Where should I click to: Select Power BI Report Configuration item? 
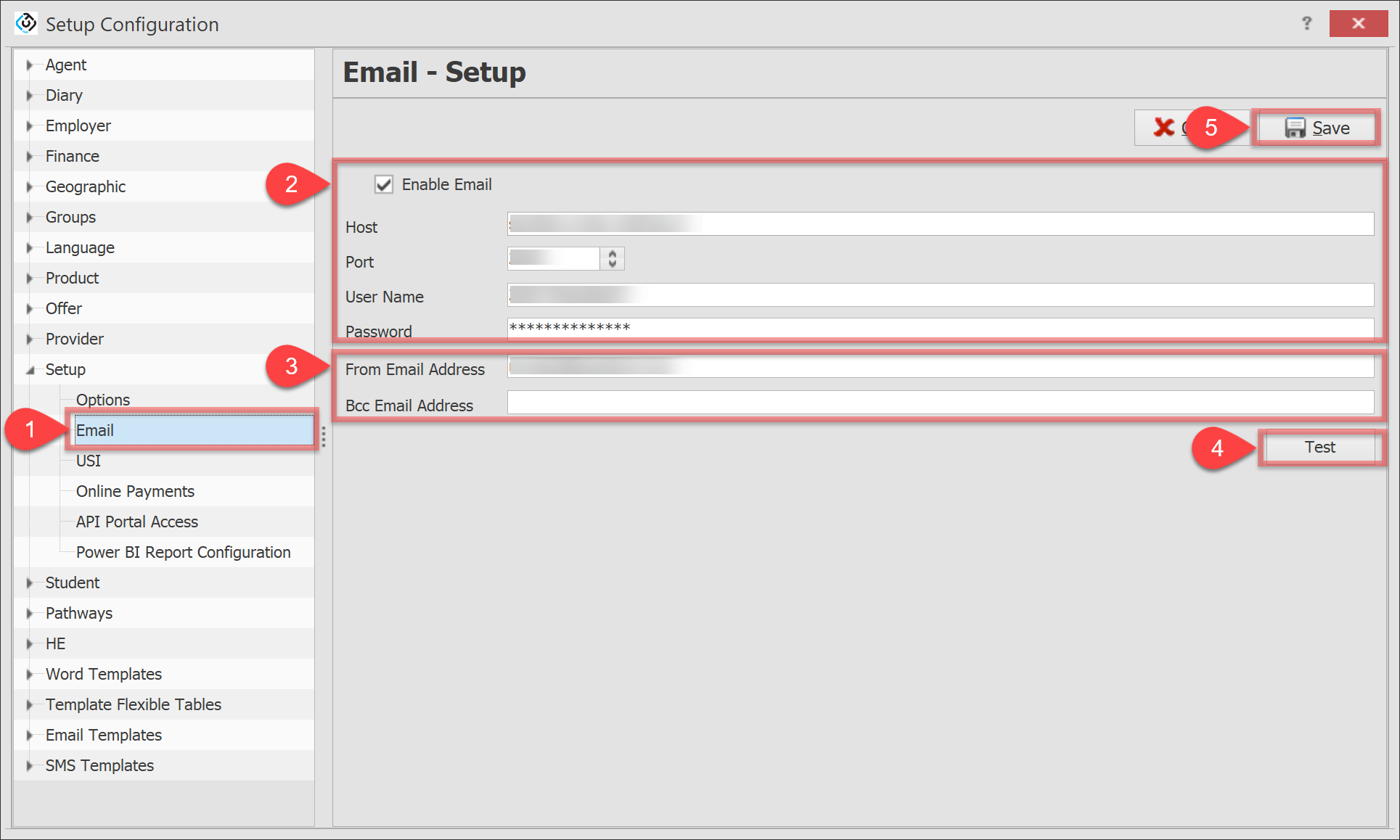[x=183, y=552]
